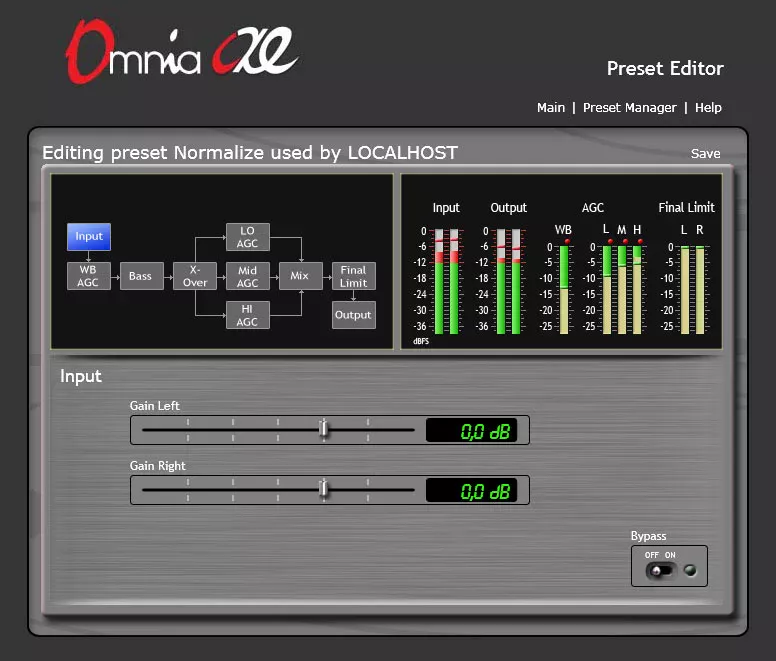
Task: Click the Gain Left slider handle
Action: 323,429
